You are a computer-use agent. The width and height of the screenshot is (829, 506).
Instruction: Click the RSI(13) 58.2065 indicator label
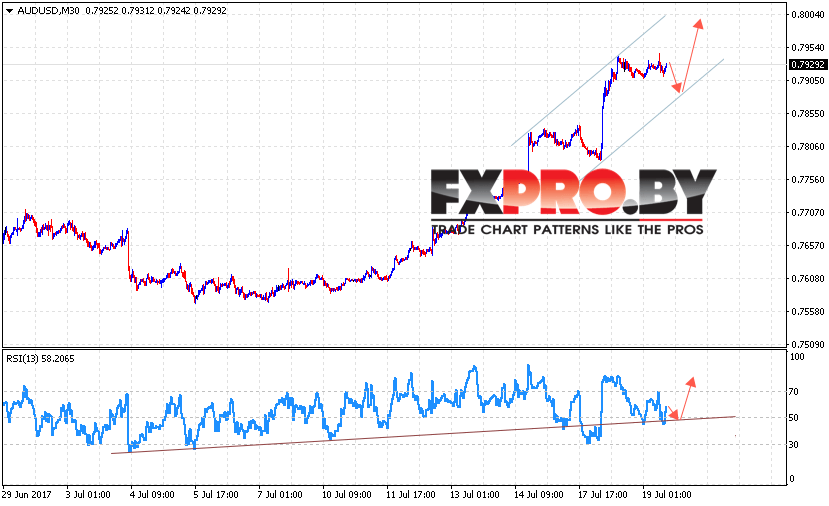pos(40,358)
